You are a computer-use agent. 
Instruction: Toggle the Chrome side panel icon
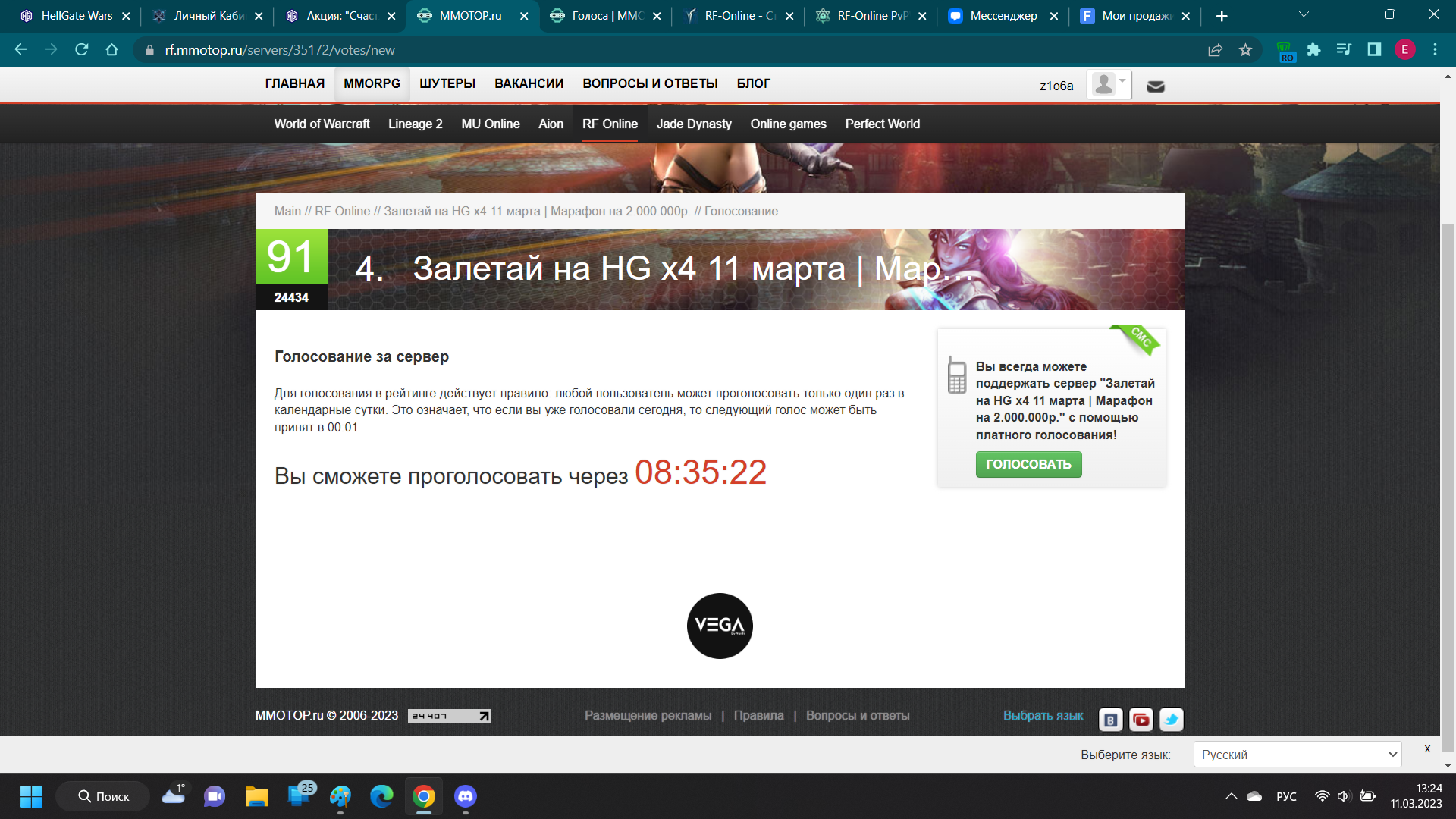pyautogui.click(x=1374, y=49)
